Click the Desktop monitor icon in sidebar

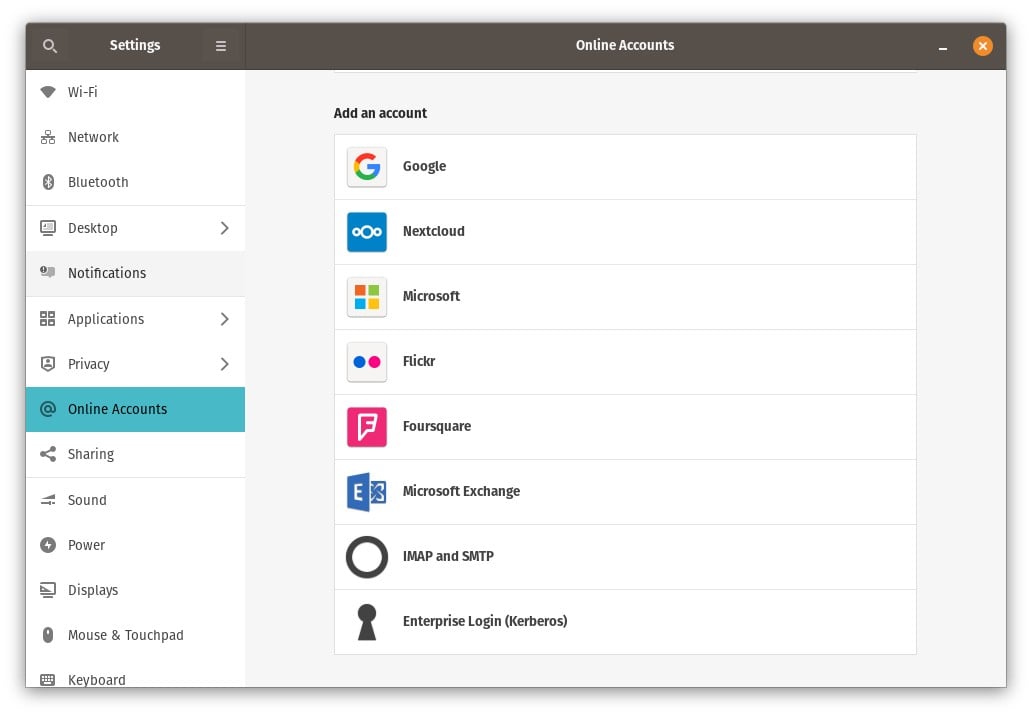48,228
